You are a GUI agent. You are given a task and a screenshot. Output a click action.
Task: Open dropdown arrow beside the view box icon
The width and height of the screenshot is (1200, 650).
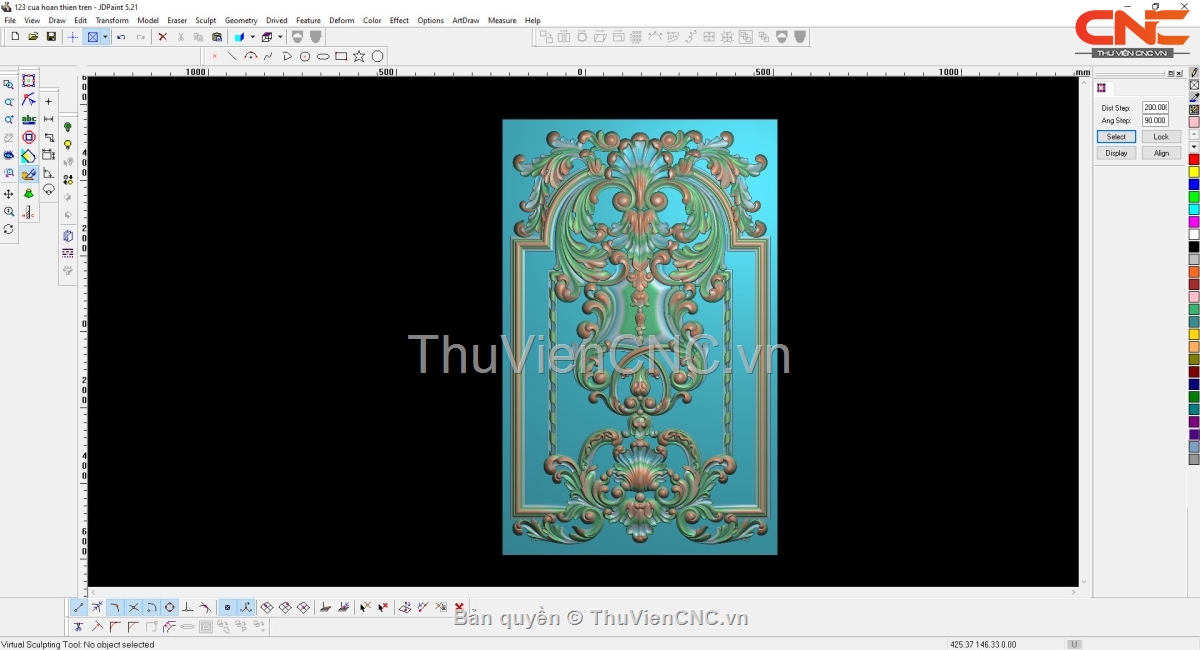105,37
